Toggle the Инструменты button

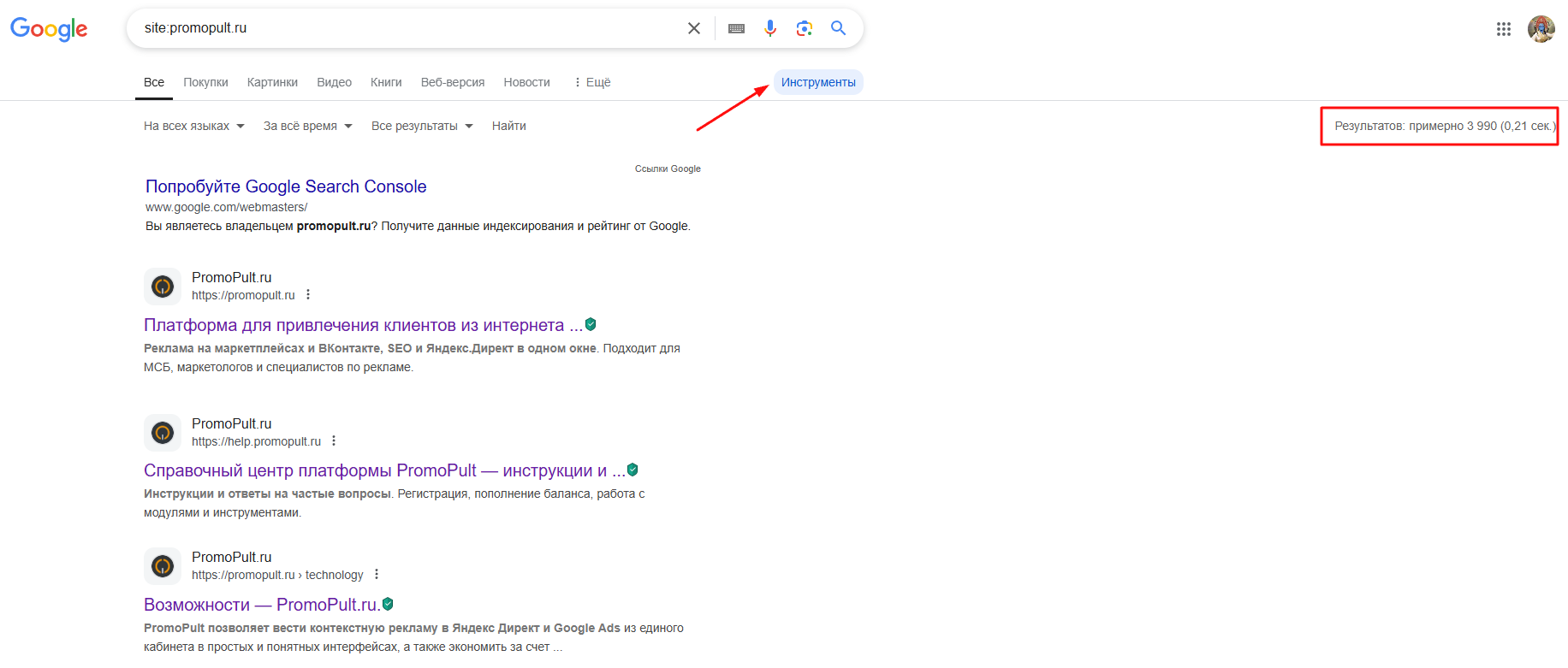coord(818,82)
